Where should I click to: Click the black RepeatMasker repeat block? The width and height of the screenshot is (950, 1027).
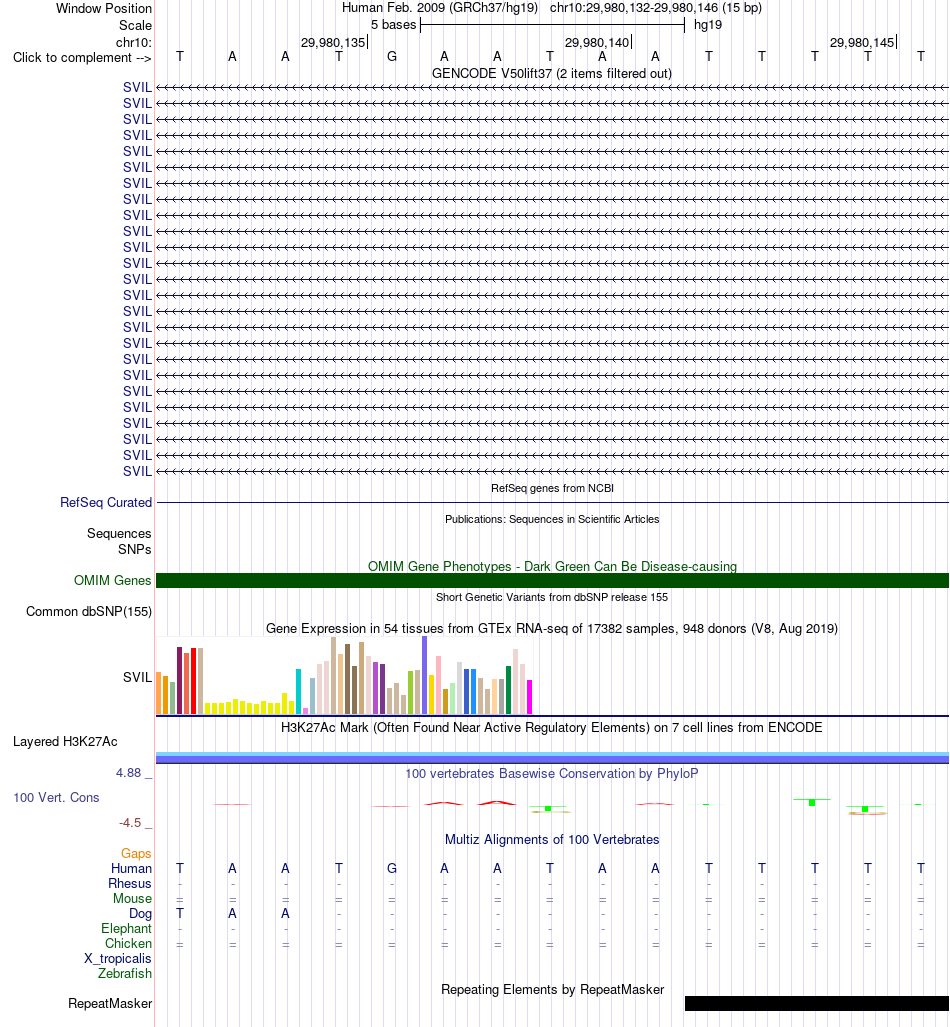click(816, 1003)
